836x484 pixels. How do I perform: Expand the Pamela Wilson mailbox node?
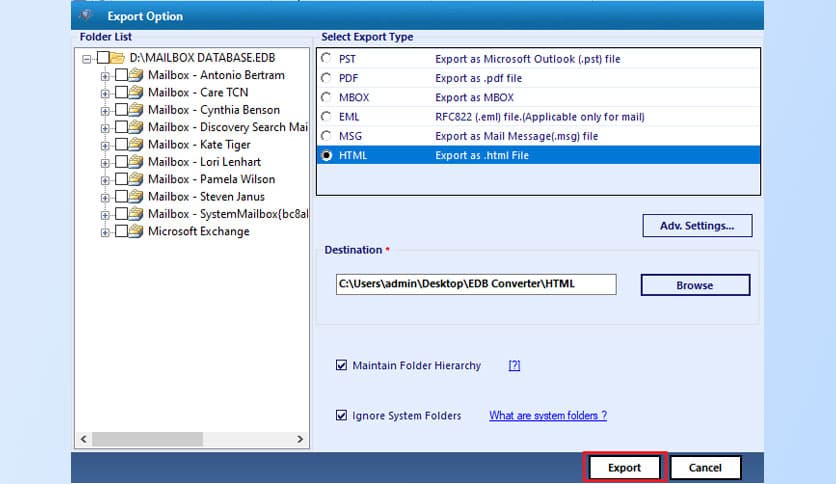(105, 180)
